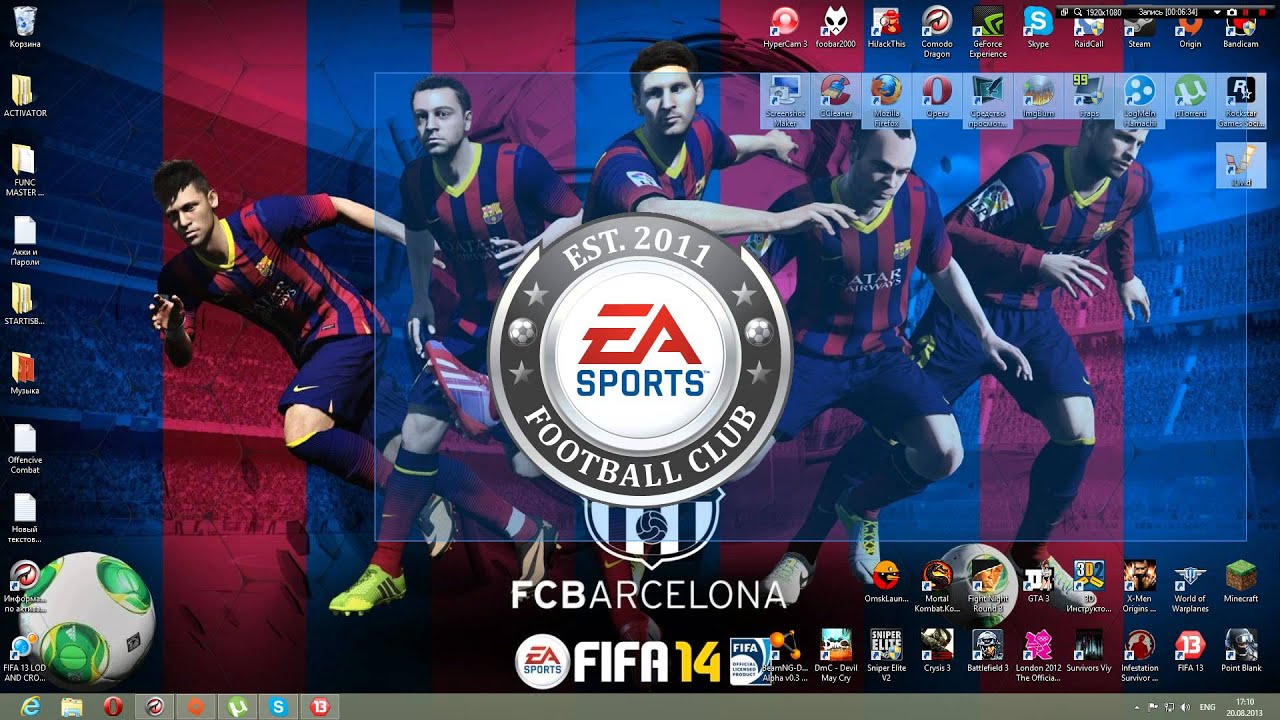
Task: Launch ImgBurn desktop shortcut
Action: pos(1038,97)
